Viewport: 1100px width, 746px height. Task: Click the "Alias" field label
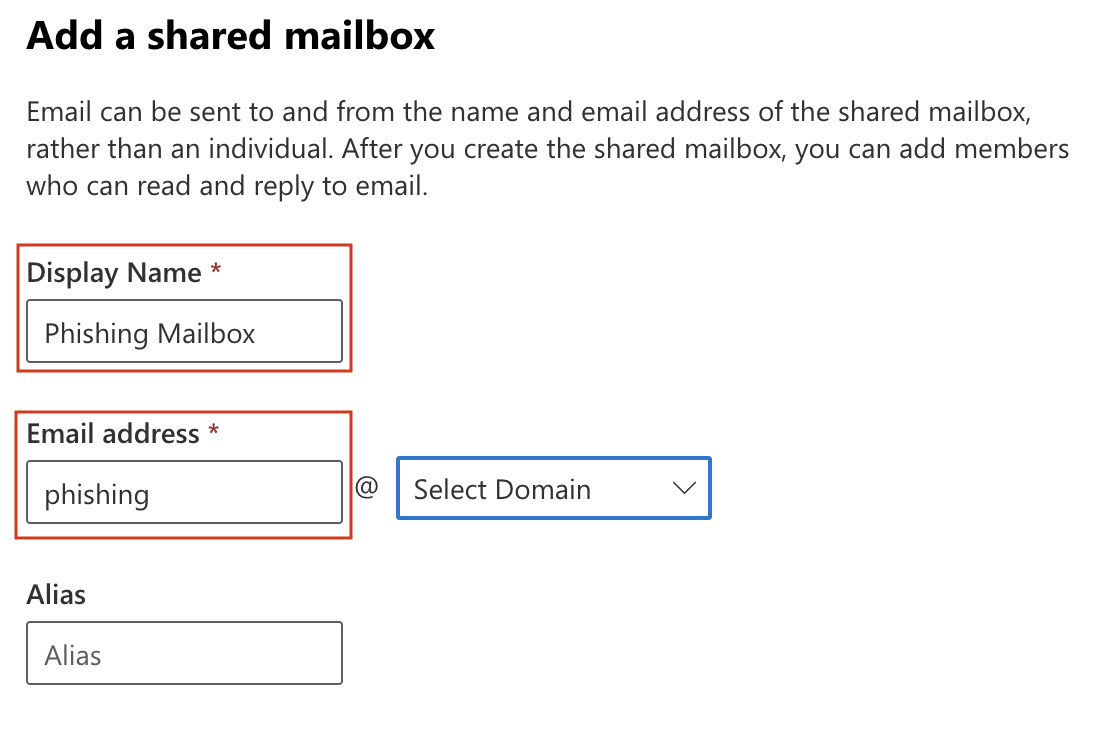[56, 595]
